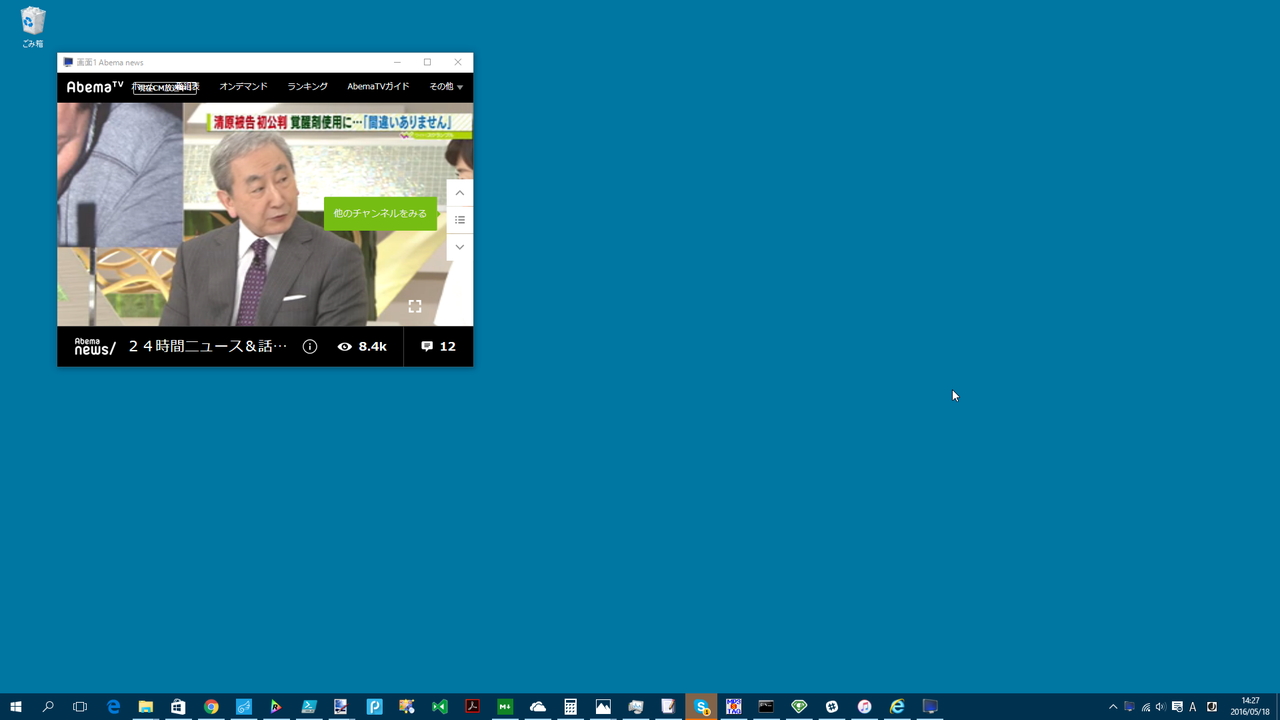This screenshot has height=720, width=1280.
Task: Click the 他のチャンネルをみる green button
Action: [x=380, y=213]
